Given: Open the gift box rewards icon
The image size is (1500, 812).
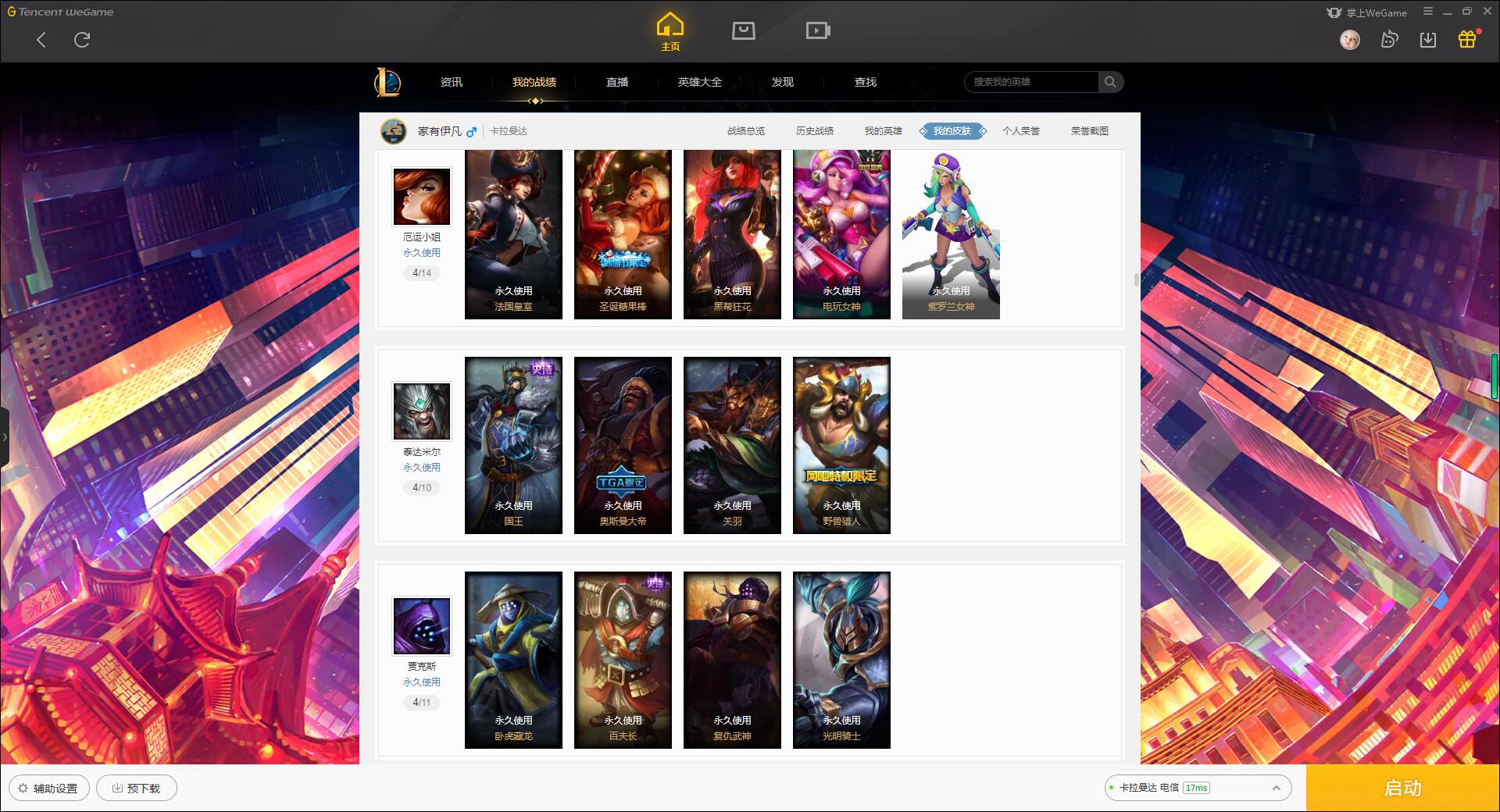Looking at the screenshot, I should [x=1467, y=39].
